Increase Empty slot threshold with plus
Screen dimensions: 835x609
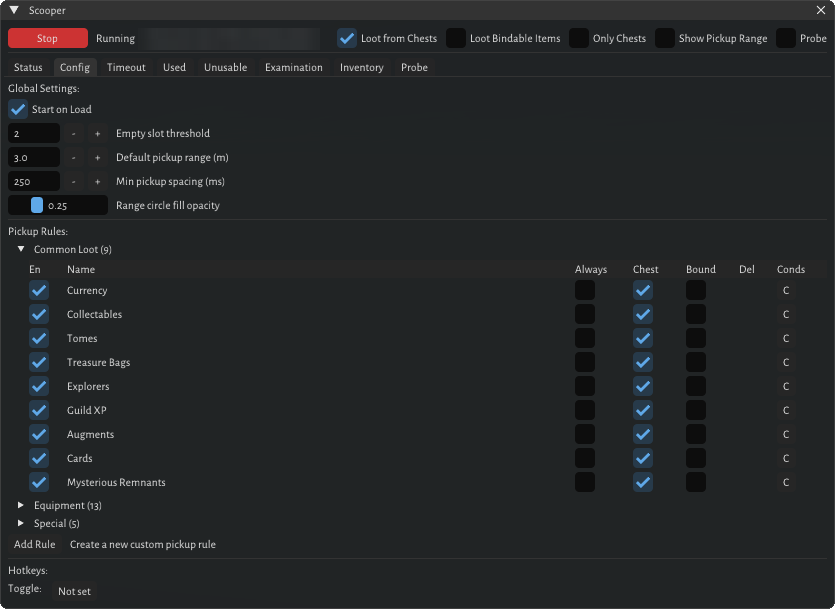tap(97, 133)
